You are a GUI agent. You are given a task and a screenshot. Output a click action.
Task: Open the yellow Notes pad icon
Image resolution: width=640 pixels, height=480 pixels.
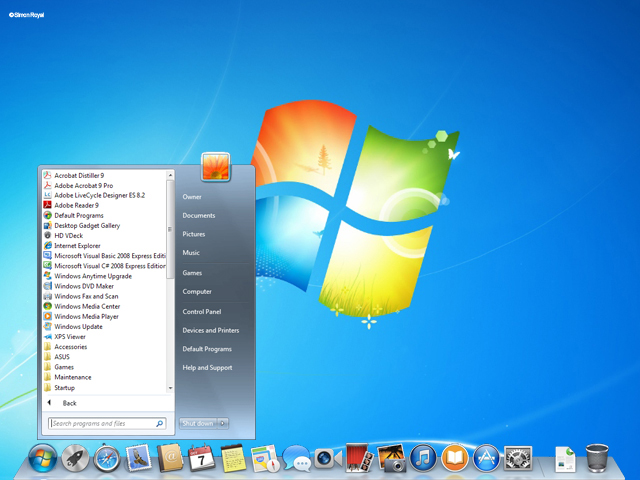pos(233,459)
